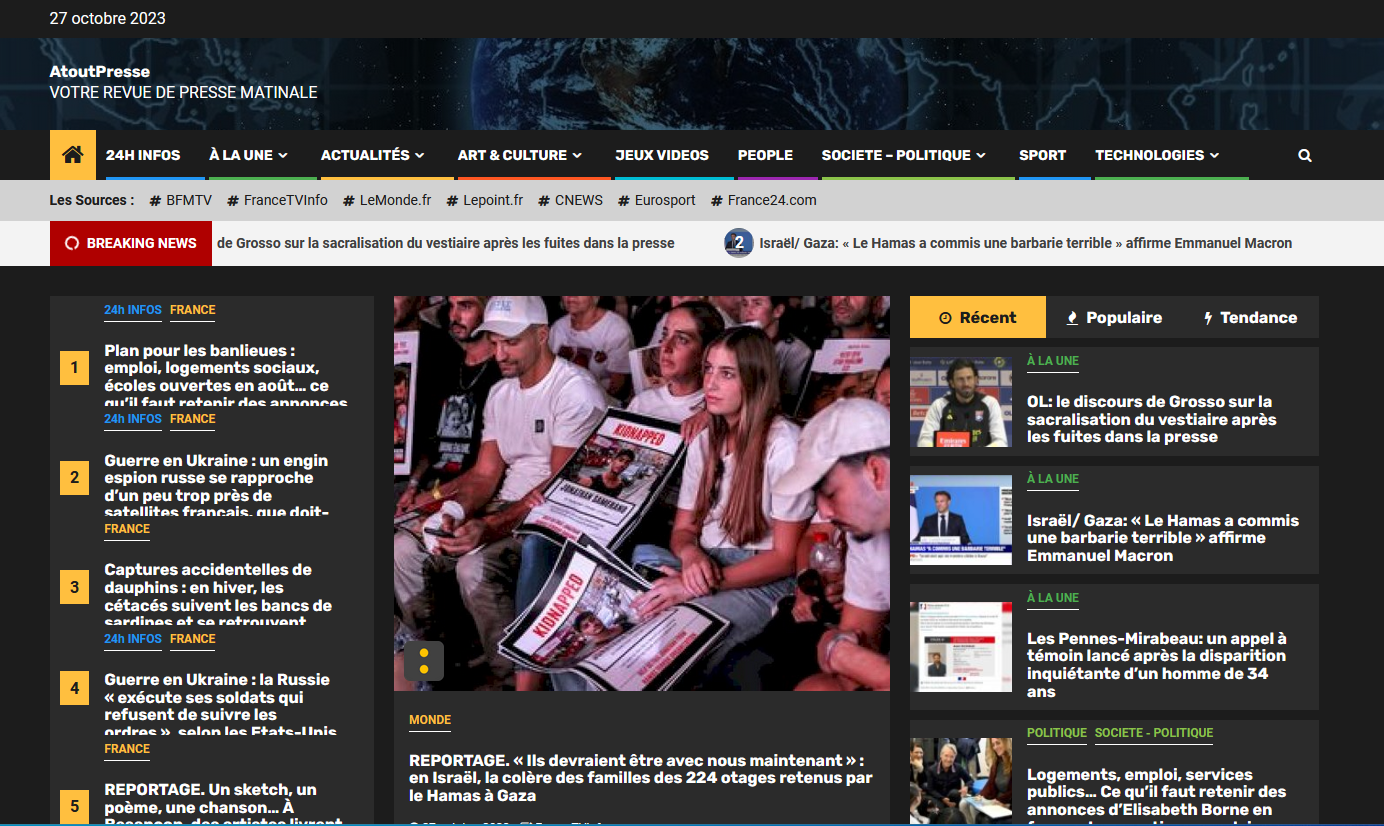Open 'REPORTAGE. Un sketch, un poème' article
Image resolution: width=1384 pixels, height=826 pixels.
[223, 806]
